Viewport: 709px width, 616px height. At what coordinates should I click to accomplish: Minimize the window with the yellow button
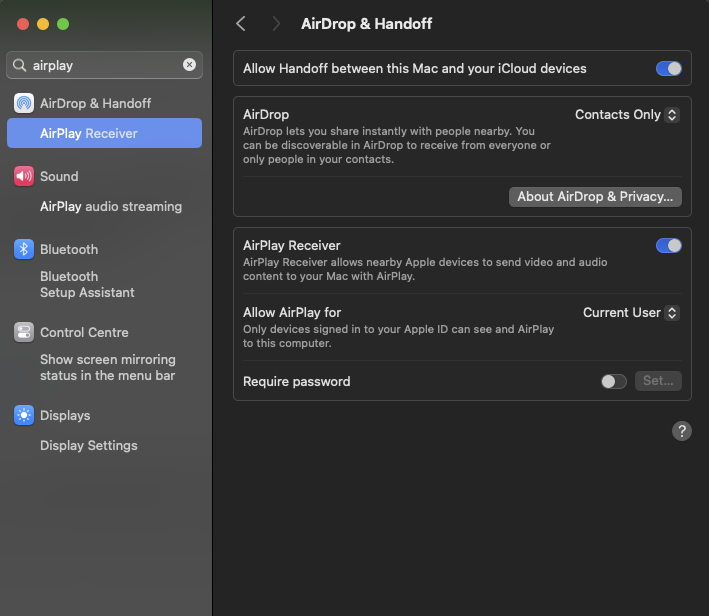[x=43, y=24]
